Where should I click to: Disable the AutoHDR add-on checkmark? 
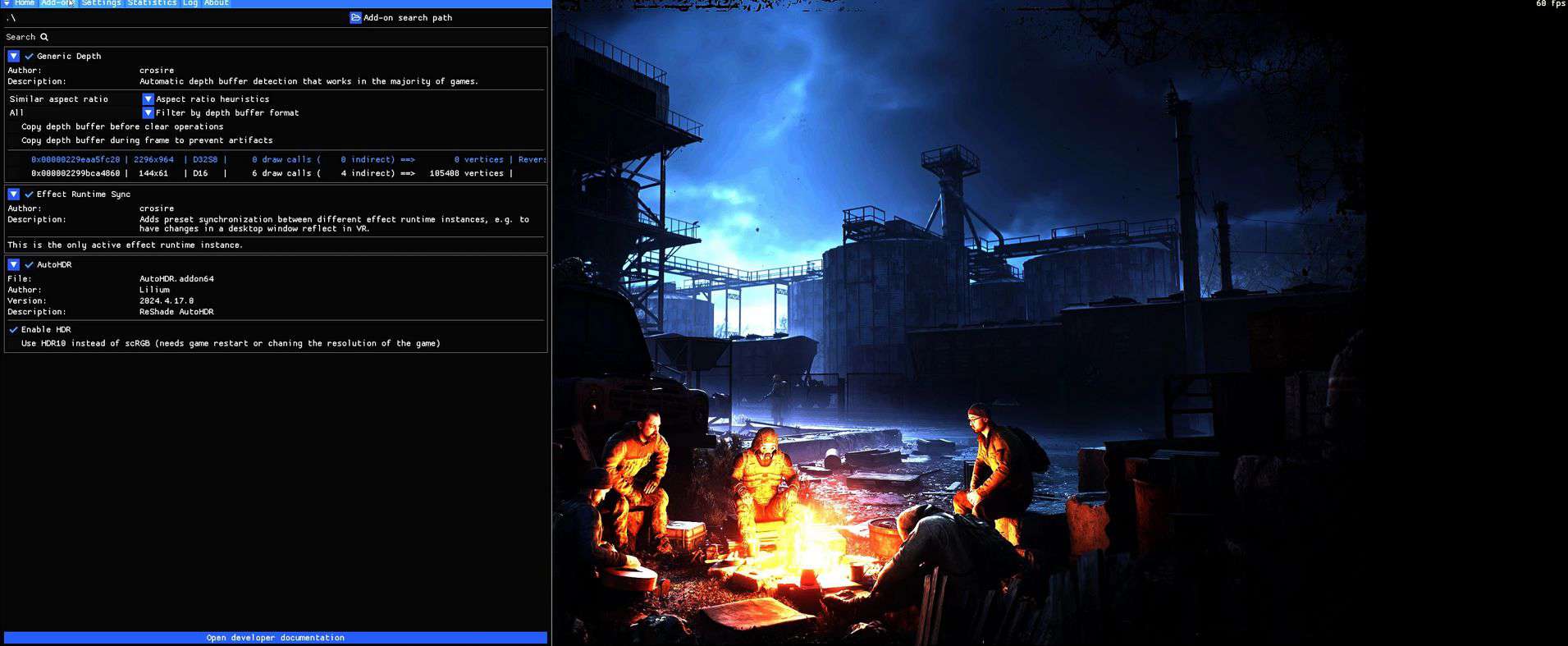coord(30,265)
